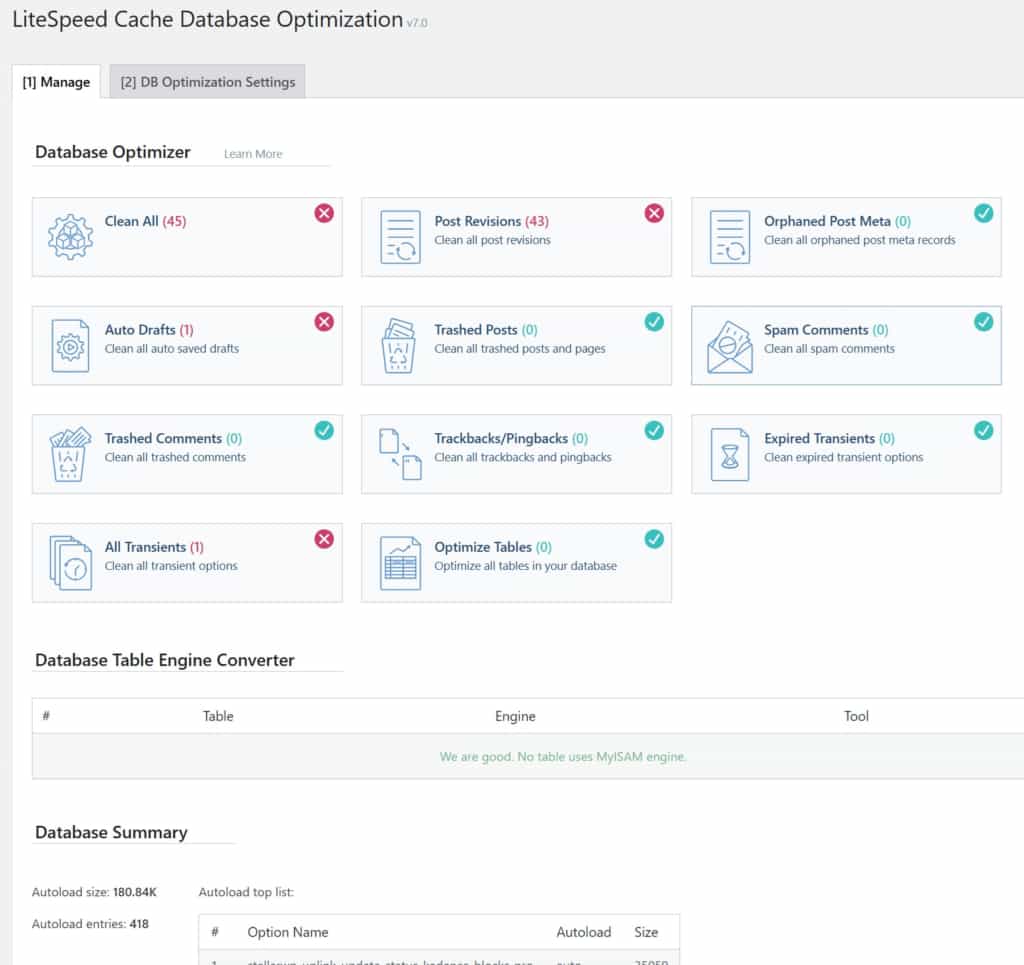1024x965 pixels.
Task: Click the Expired Transients hourglass icon
Action: (727, 454)
